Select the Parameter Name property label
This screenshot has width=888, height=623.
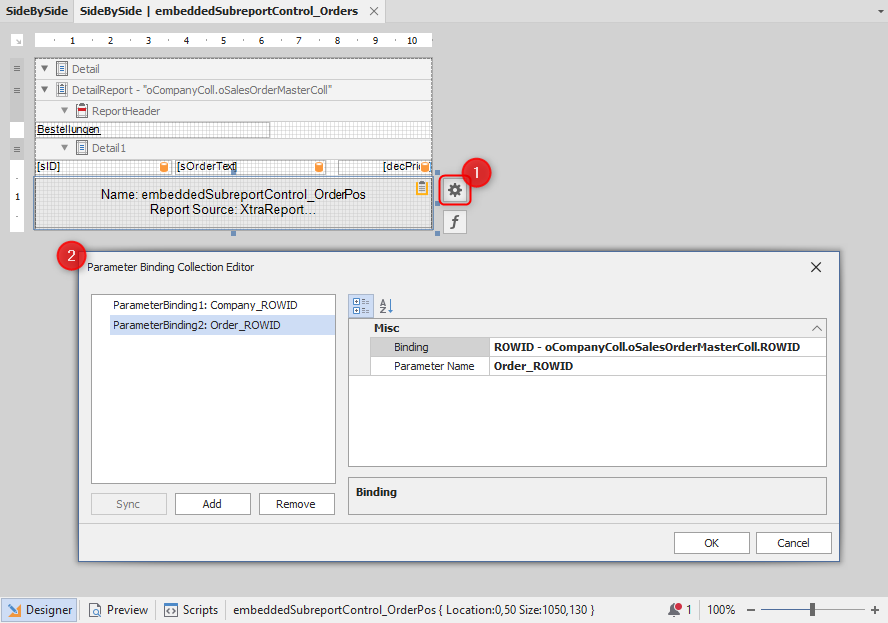click(429, 366)
